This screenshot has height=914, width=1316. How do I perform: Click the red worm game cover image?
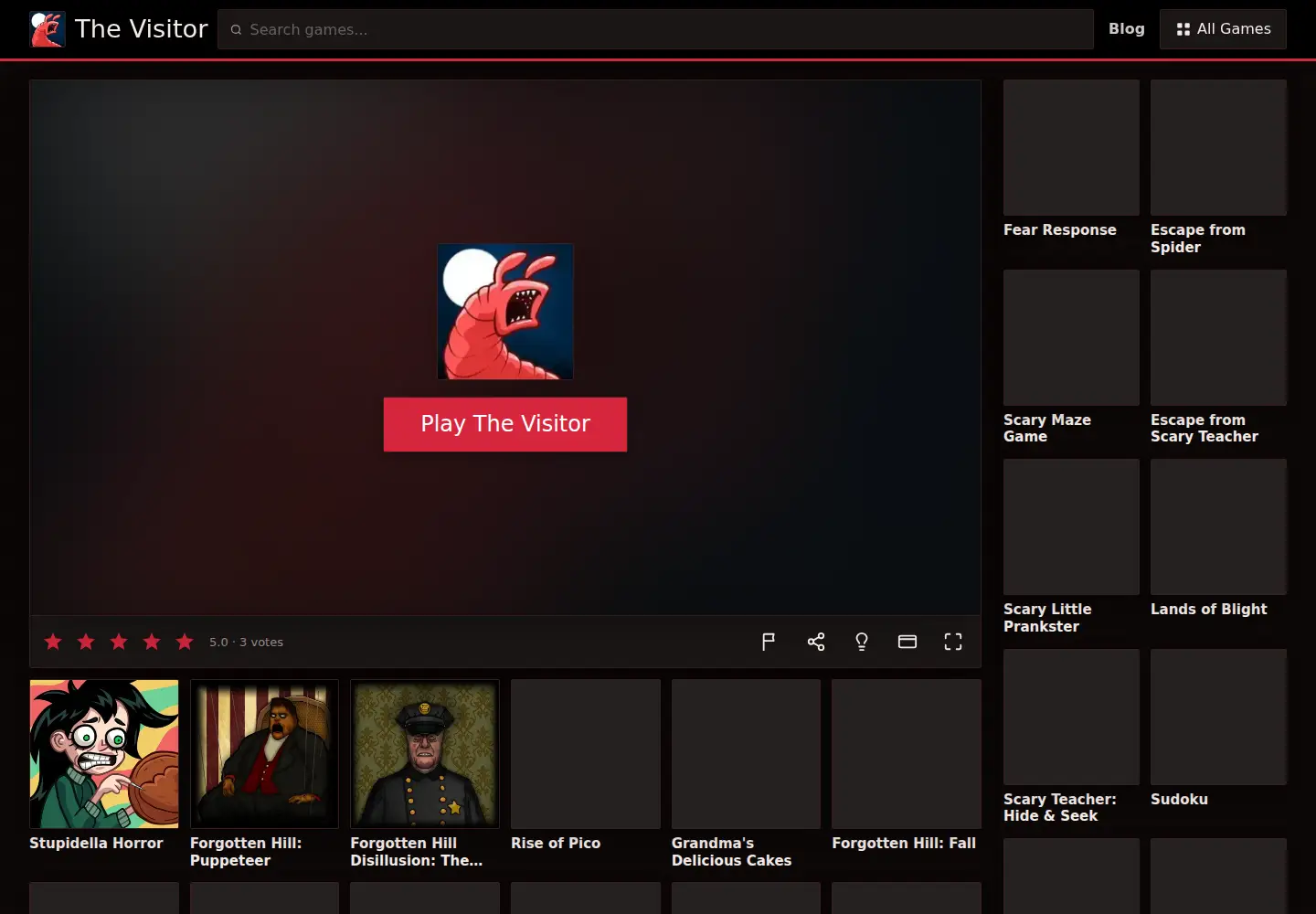click(505, 312)
